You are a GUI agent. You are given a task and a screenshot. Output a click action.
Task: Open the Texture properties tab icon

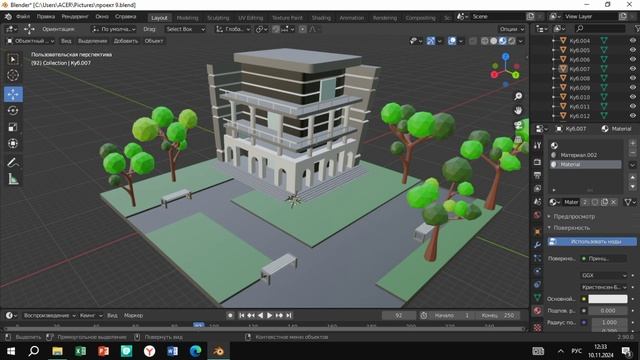538,327
